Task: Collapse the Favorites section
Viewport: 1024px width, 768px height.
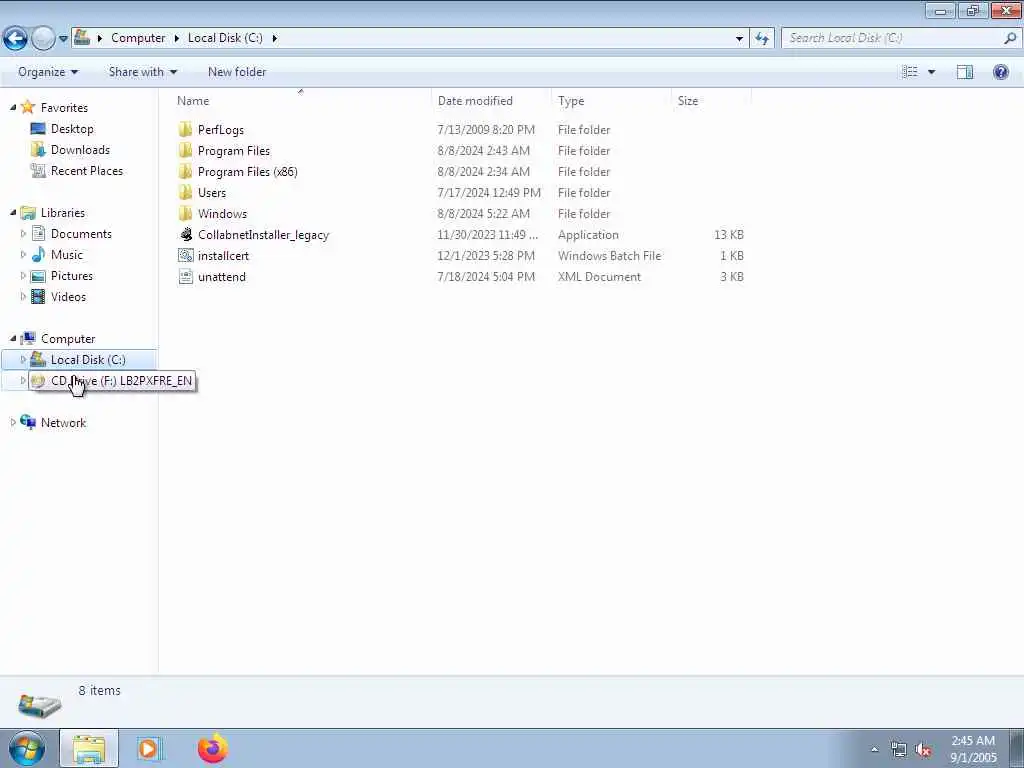Action: click(x=13, y=107)
